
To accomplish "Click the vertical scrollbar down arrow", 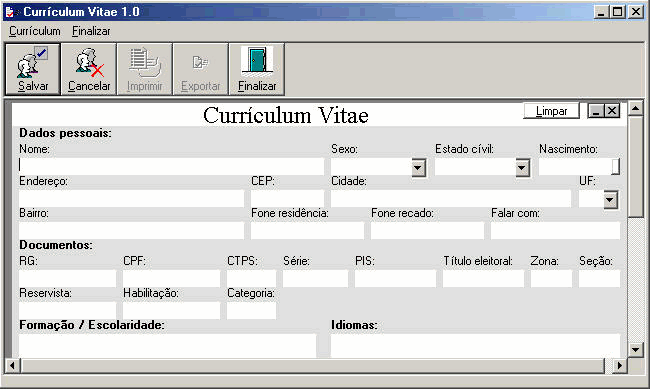I will click(x=635, y=349).
